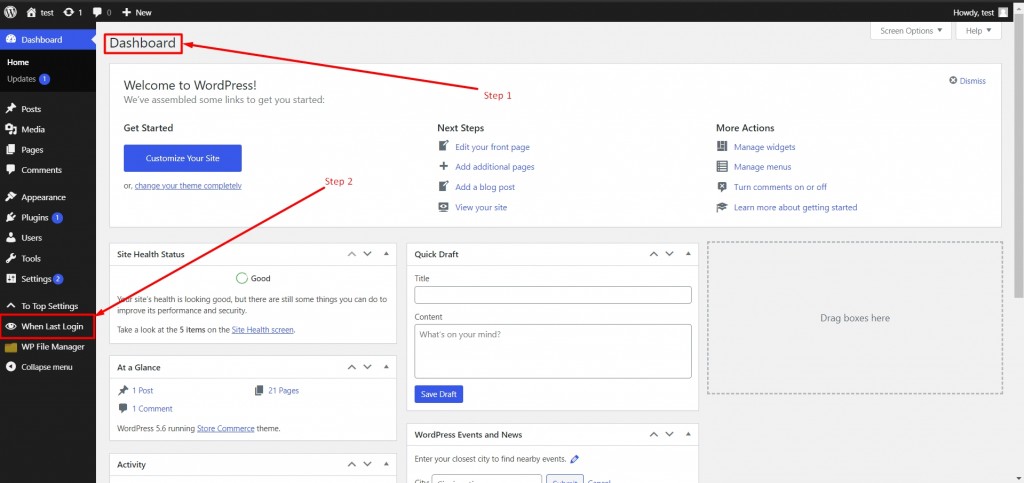This screenshot has height=483, width=1024.
Task: Click the Edit your front page icon
Action: coord(443,146)
